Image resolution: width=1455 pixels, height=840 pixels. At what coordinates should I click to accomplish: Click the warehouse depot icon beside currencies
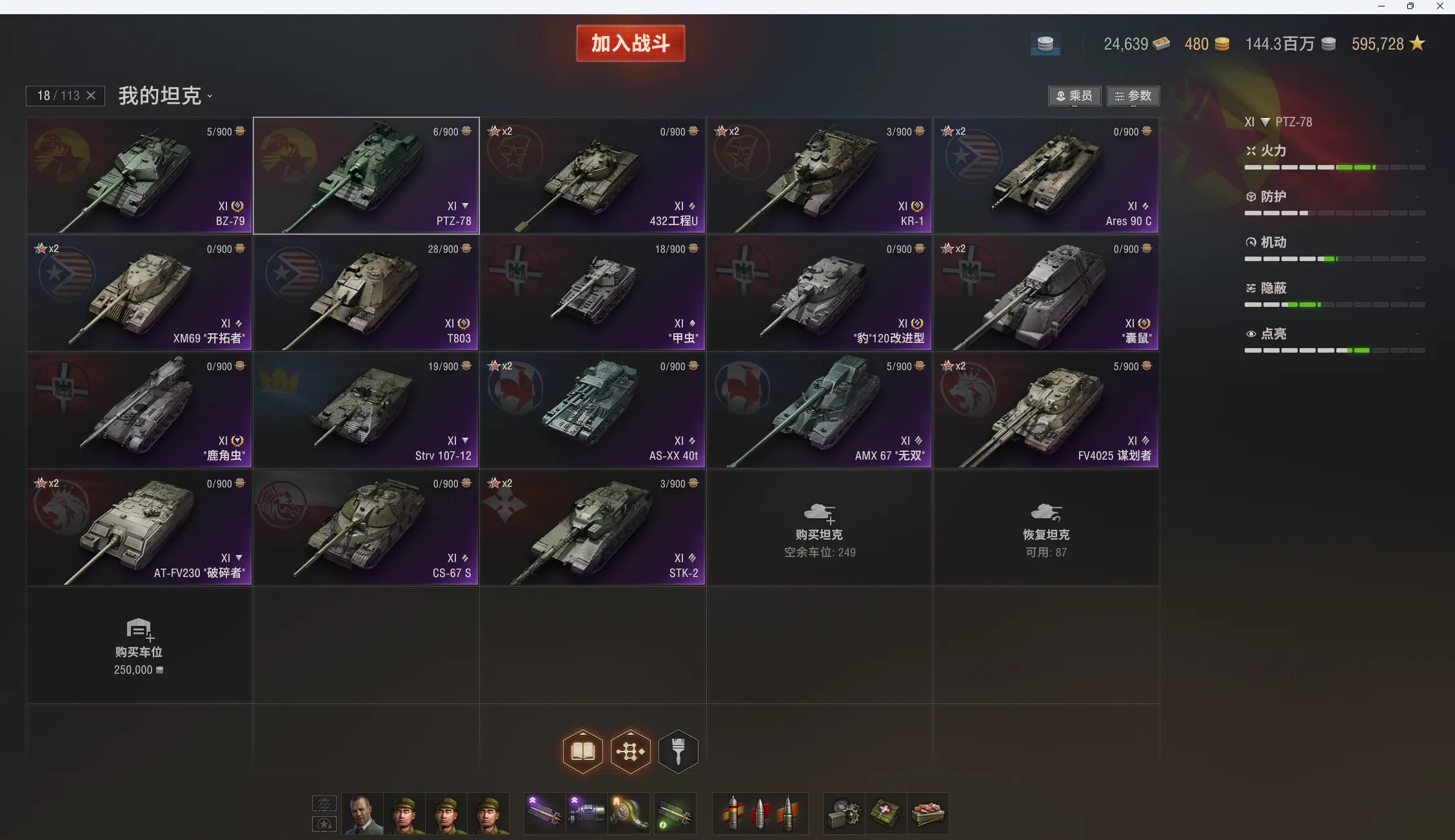pyautogui.click(x=1045, y=44)
